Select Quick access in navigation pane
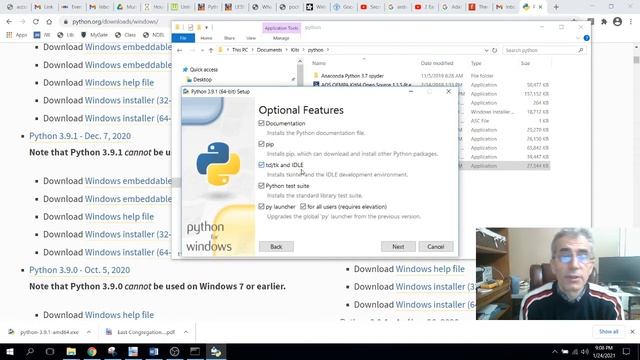 tap(203, 70)
